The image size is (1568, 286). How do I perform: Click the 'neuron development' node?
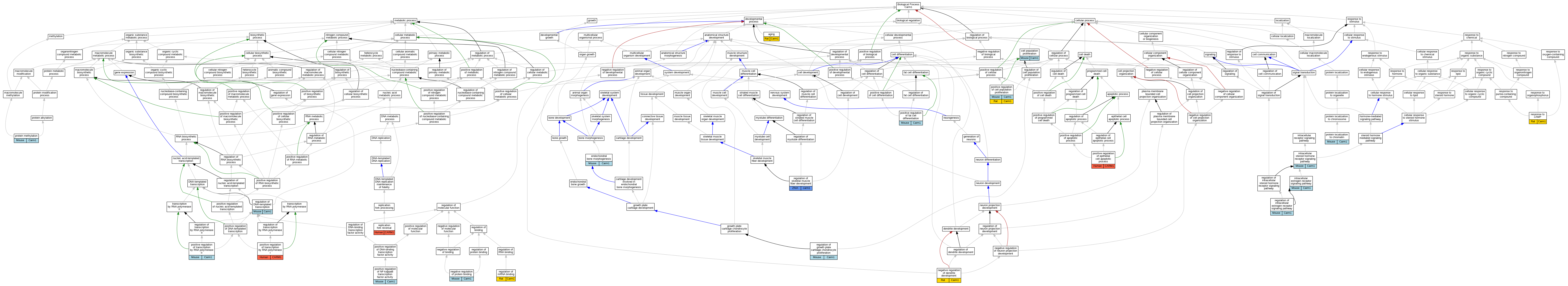[988, 183]
